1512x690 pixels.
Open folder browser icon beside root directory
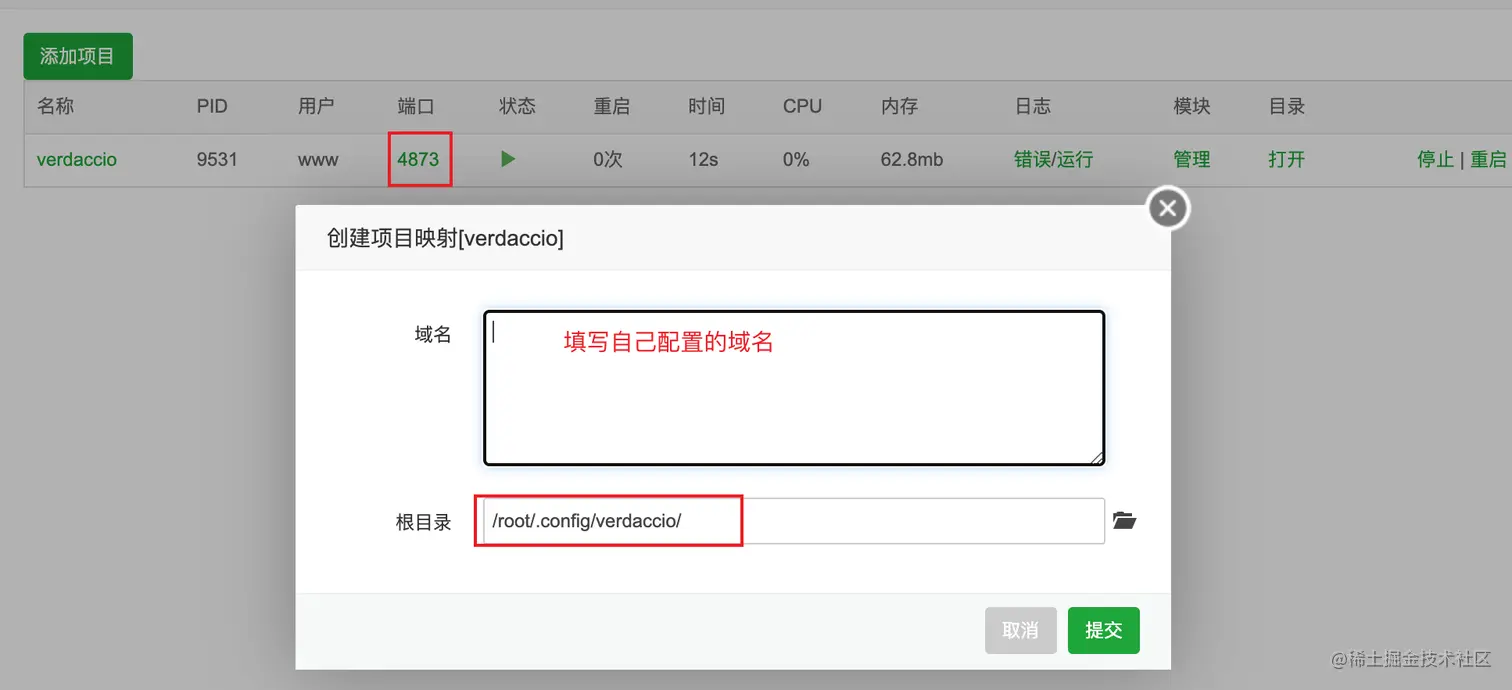pyautogui.click(x=1125, y=520)
